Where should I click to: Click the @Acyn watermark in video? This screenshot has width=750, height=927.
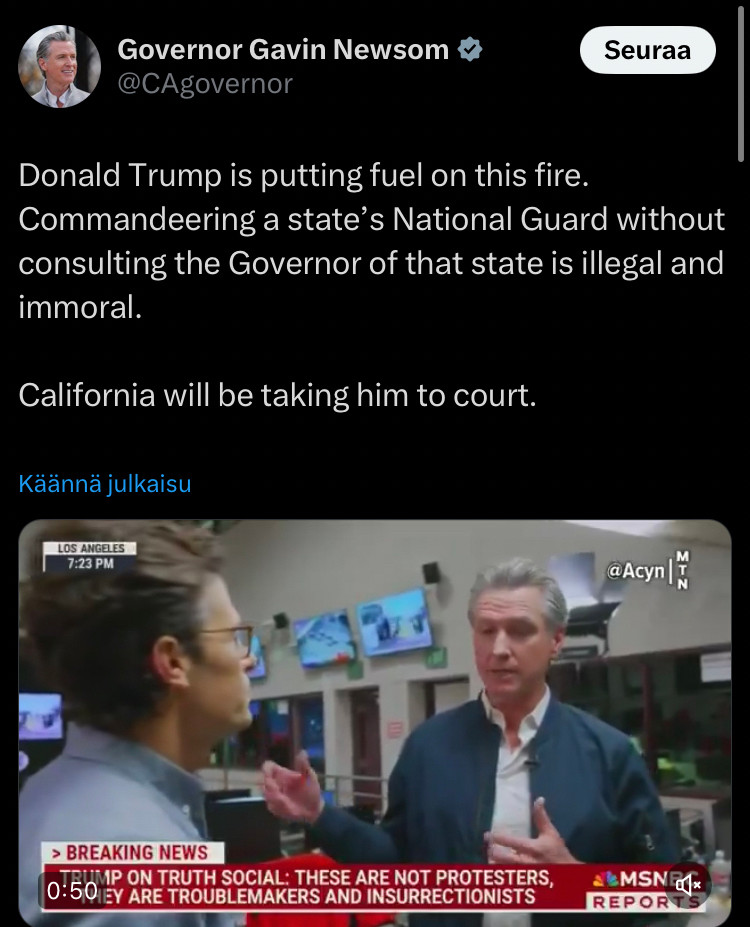[x=635, y=571]
